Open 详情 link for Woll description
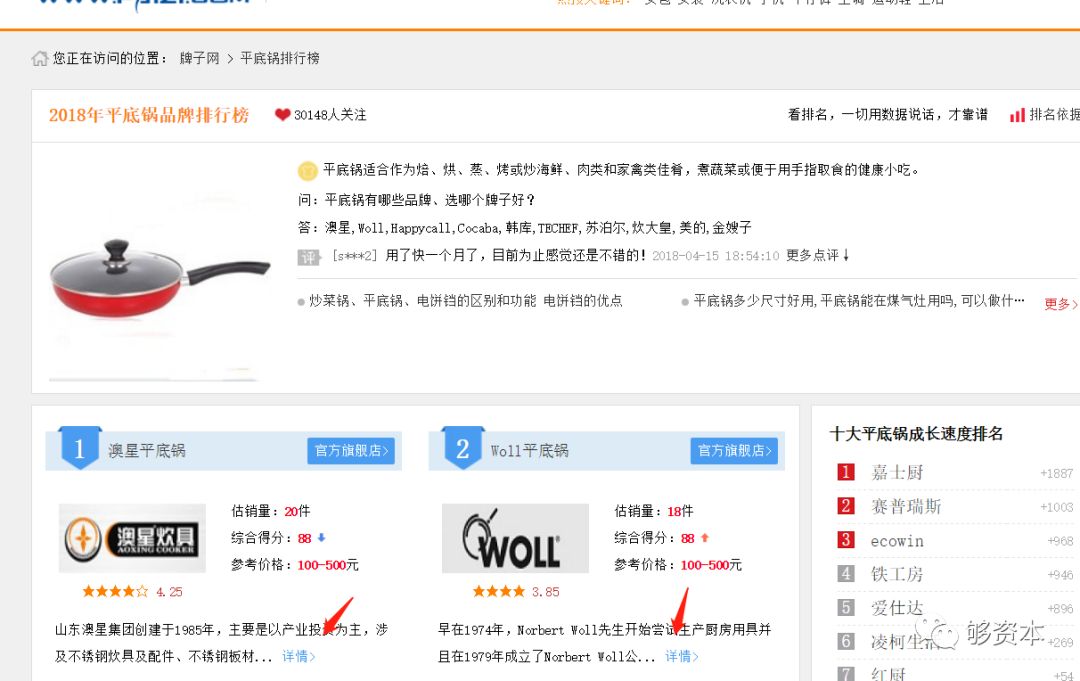The width and height of the screenshot is (1080, 681). tap(682, 656)
